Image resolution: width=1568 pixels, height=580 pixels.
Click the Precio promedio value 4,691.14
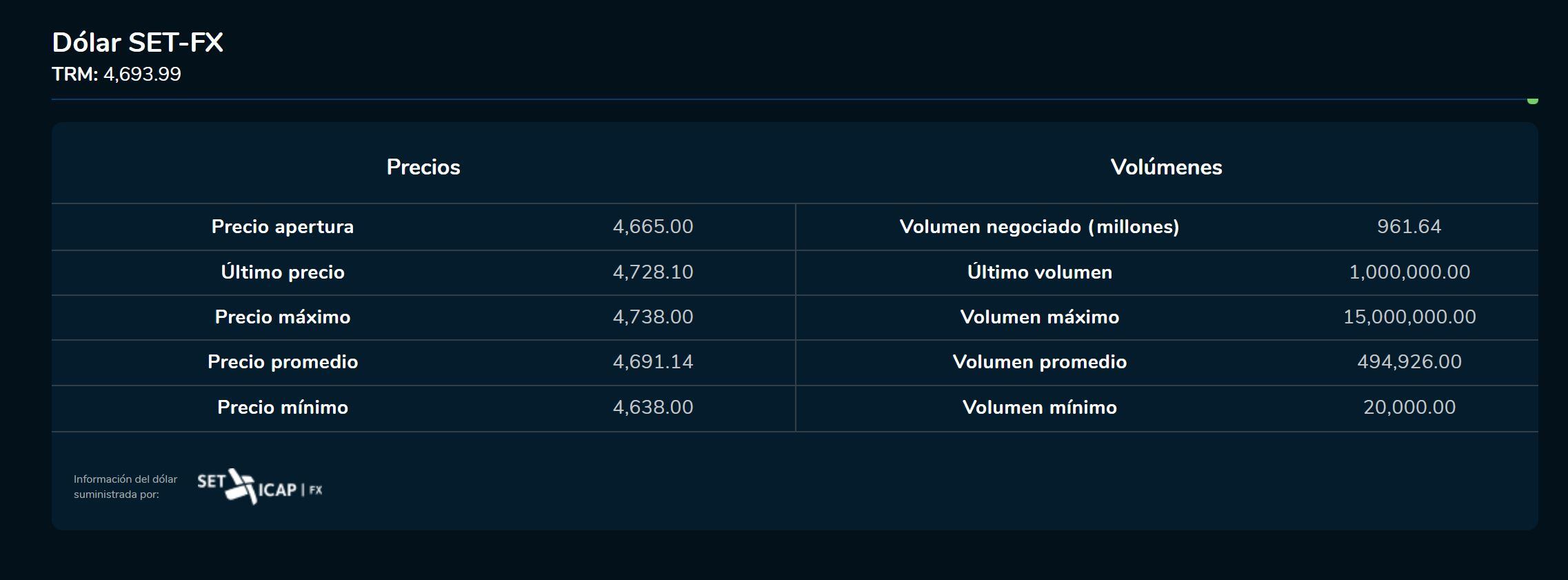653,362
